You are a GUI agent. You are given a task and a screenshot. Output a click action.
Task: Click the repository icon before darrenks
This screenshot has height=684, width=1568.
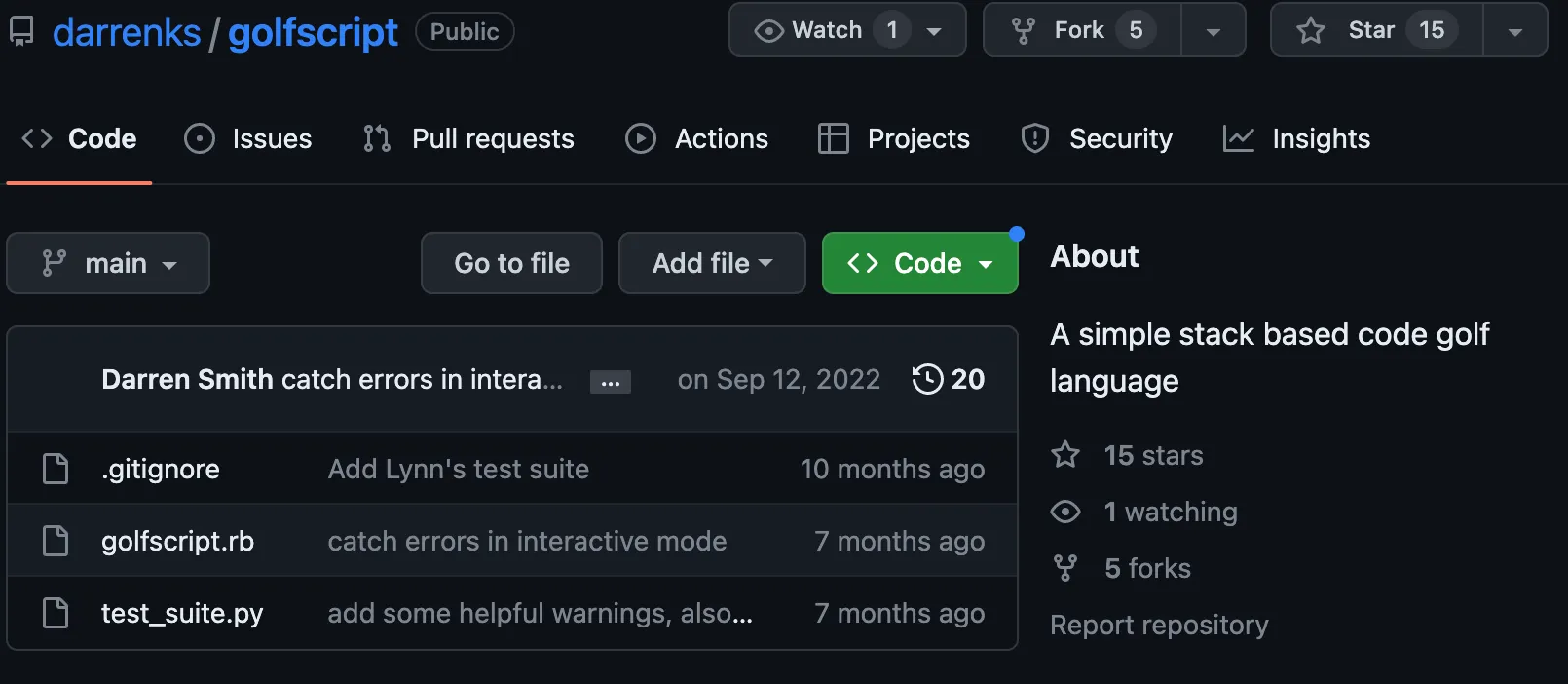click(x=21, y=31)
